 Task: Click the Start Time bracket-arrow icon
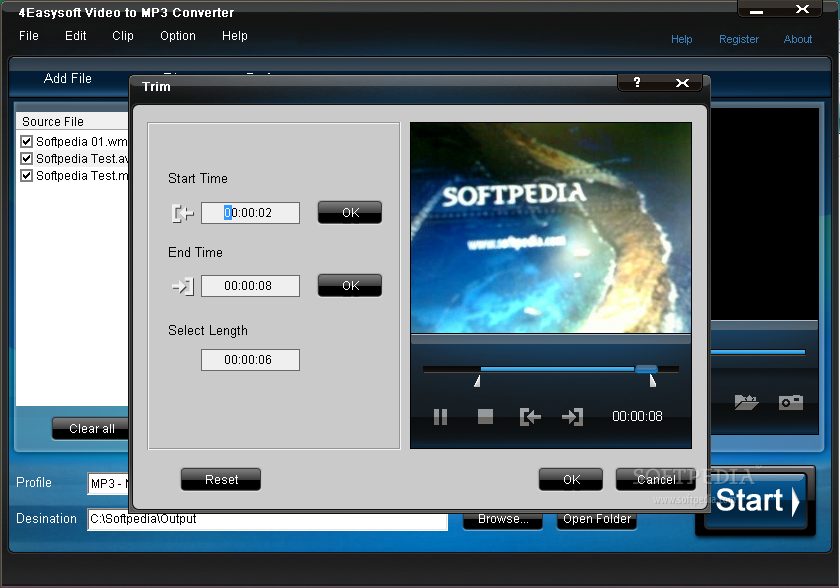coord(183,213)
